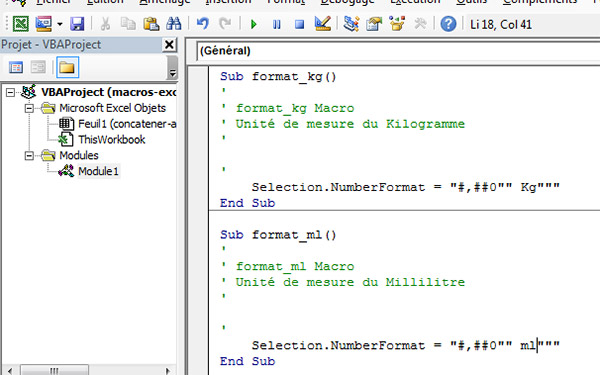The image size is (600, 375).
Task: Close the Projet - VBAProject panel
Action: tap(169, 45)
